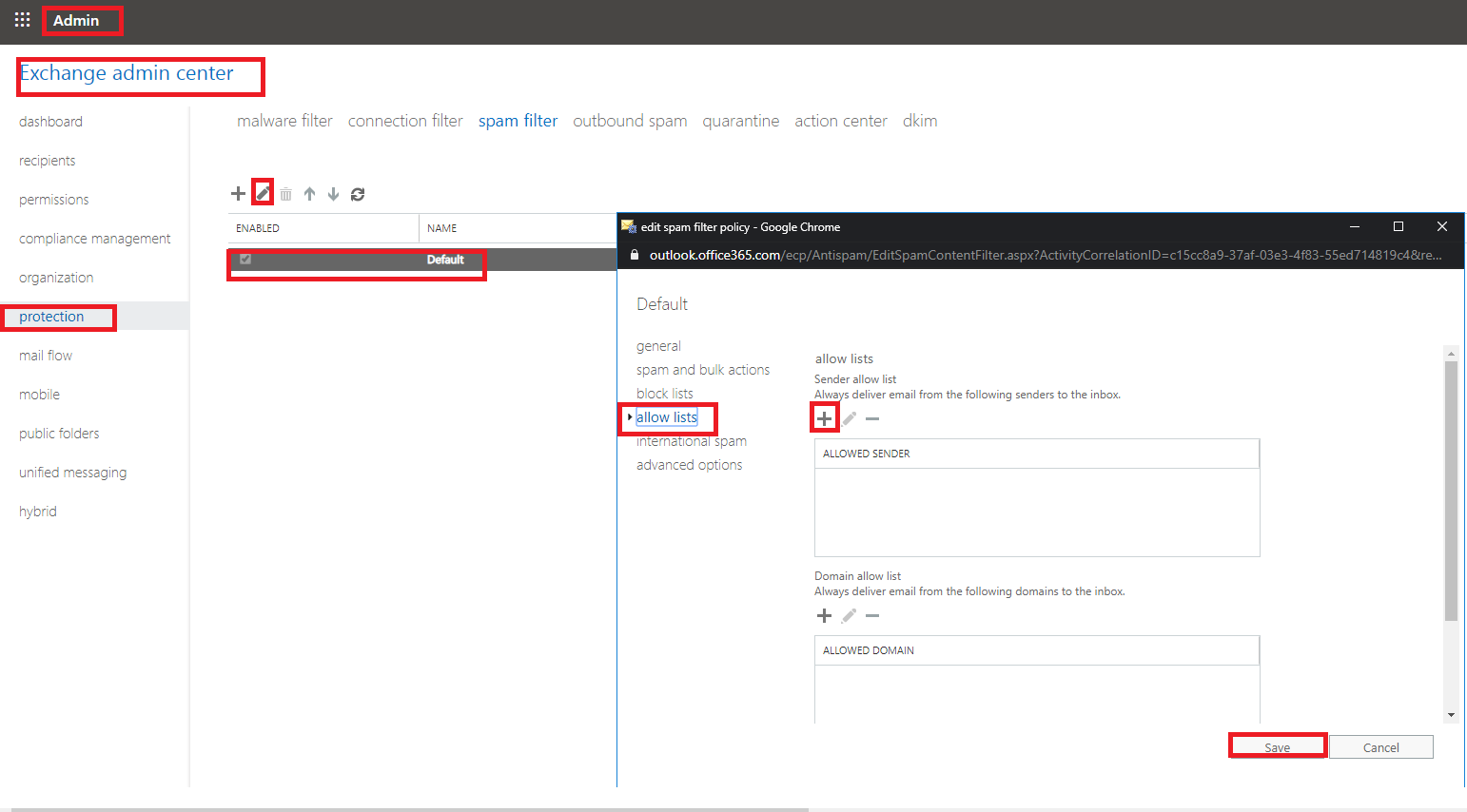
Task: Add a domain to the allow list
Action: click(824, 615)
